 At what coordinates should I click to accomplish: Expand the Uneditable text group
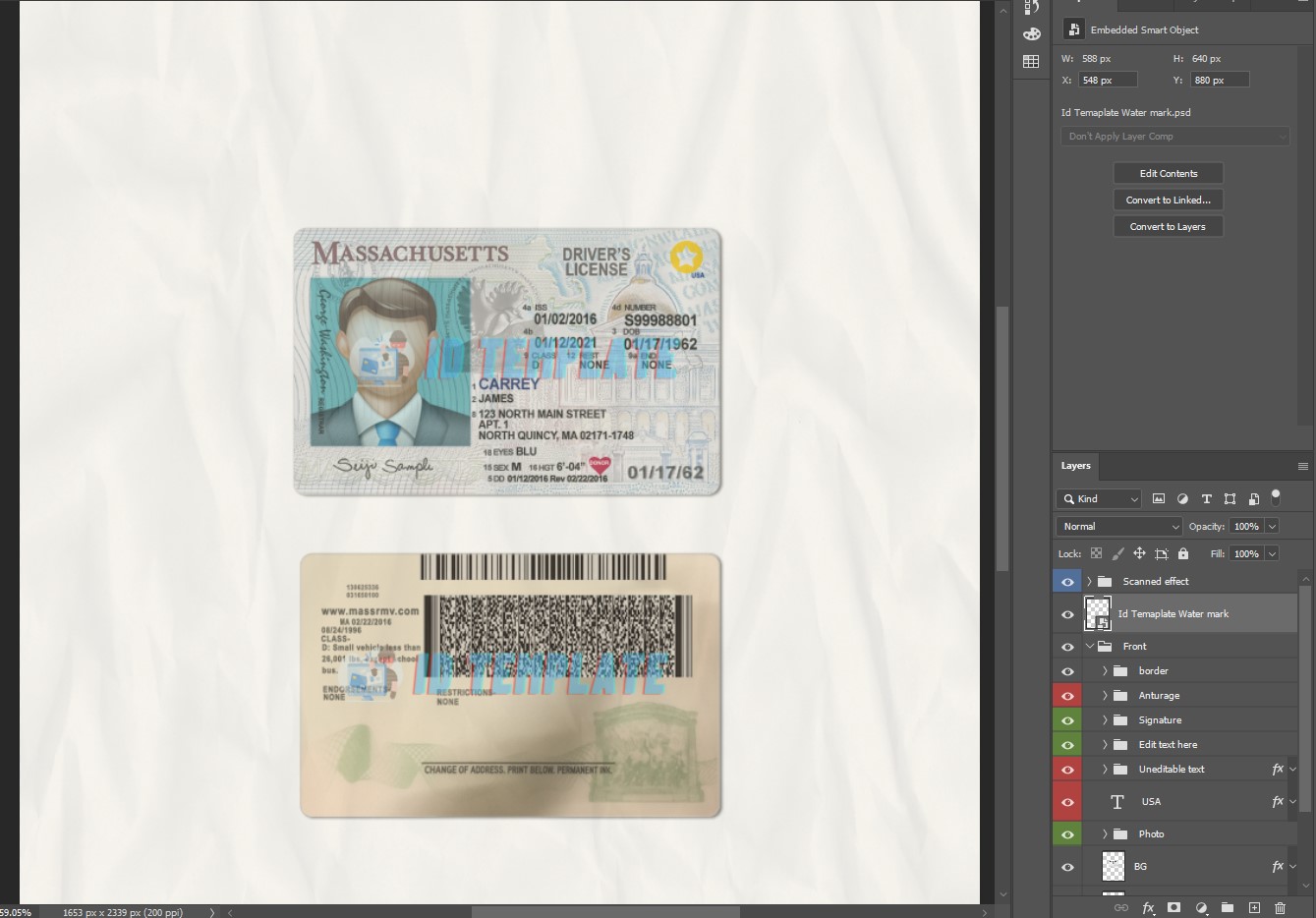(x=1105, y=769)
